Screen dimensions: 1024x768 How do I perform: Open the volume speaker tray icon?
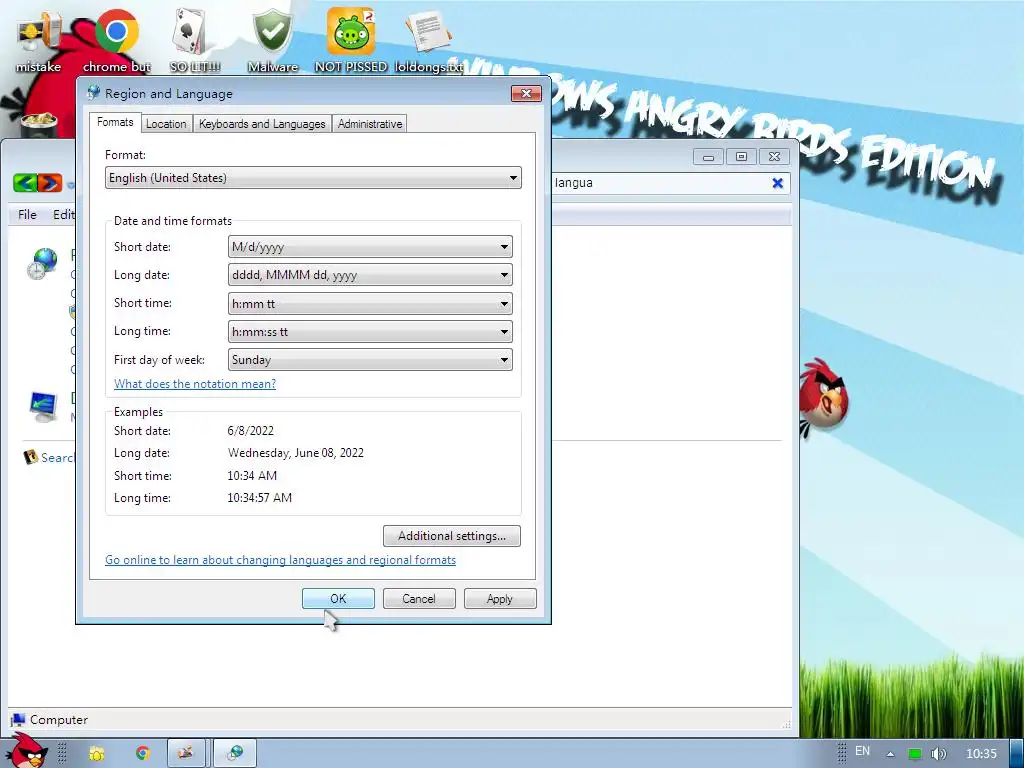coord(938,754)
